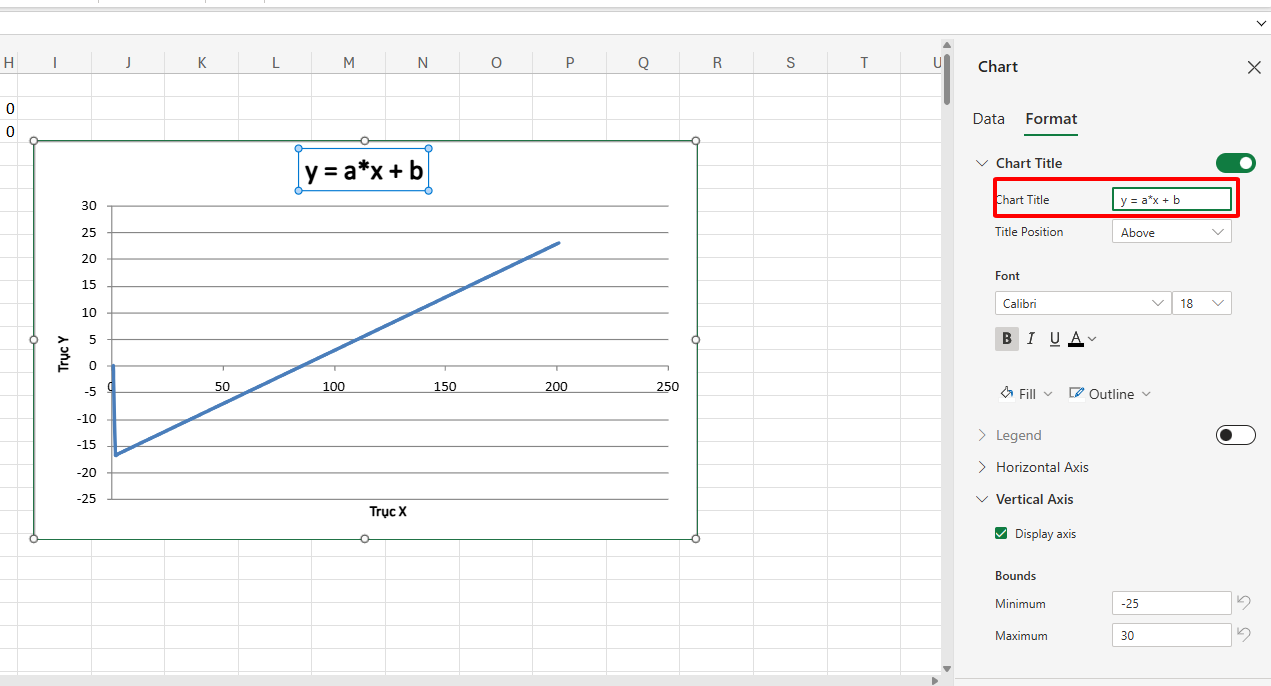Screen dimensions: 1271x686
Task: Click the Maximum bound field
Action: pyautogui.click(x=1172, y=635)
